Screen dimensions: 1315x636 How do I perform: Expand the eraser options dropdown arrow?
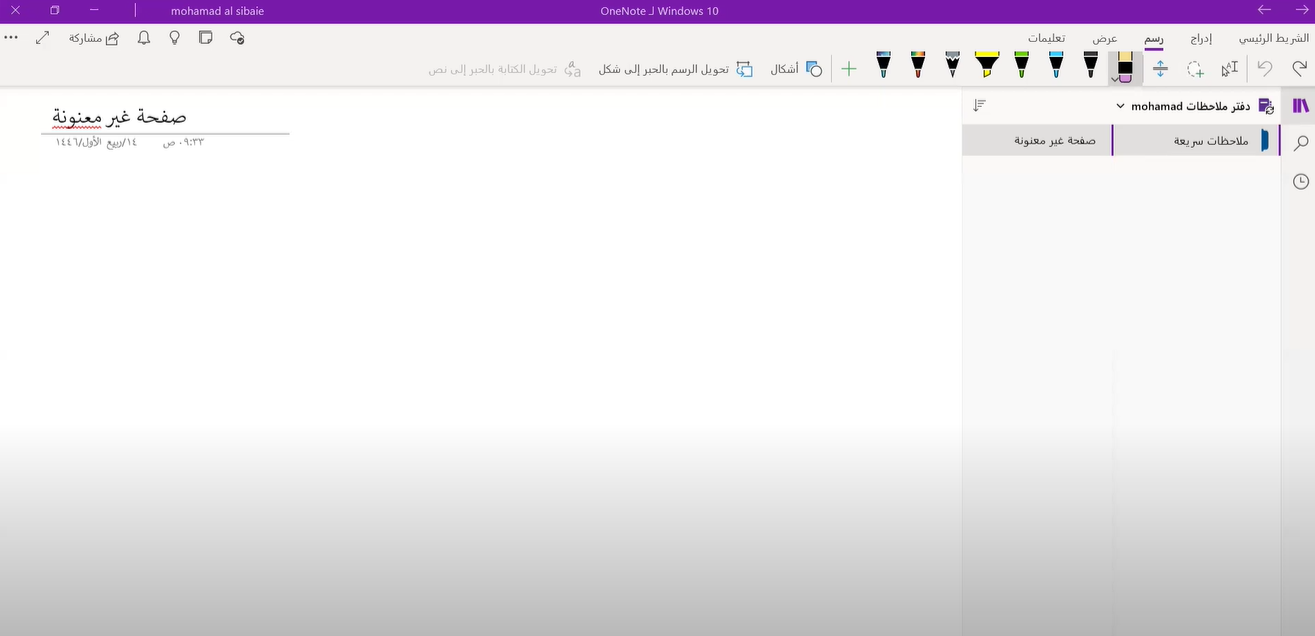(x=1115, y=79)
